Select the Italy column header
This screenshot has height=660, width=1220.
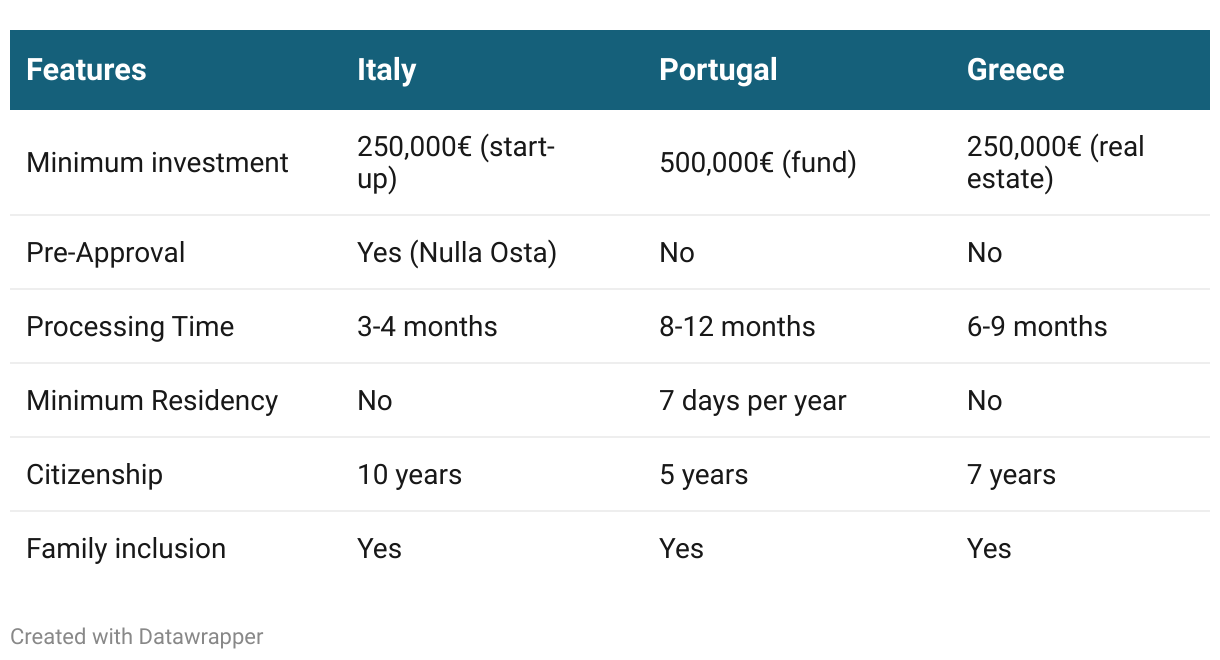386,70
